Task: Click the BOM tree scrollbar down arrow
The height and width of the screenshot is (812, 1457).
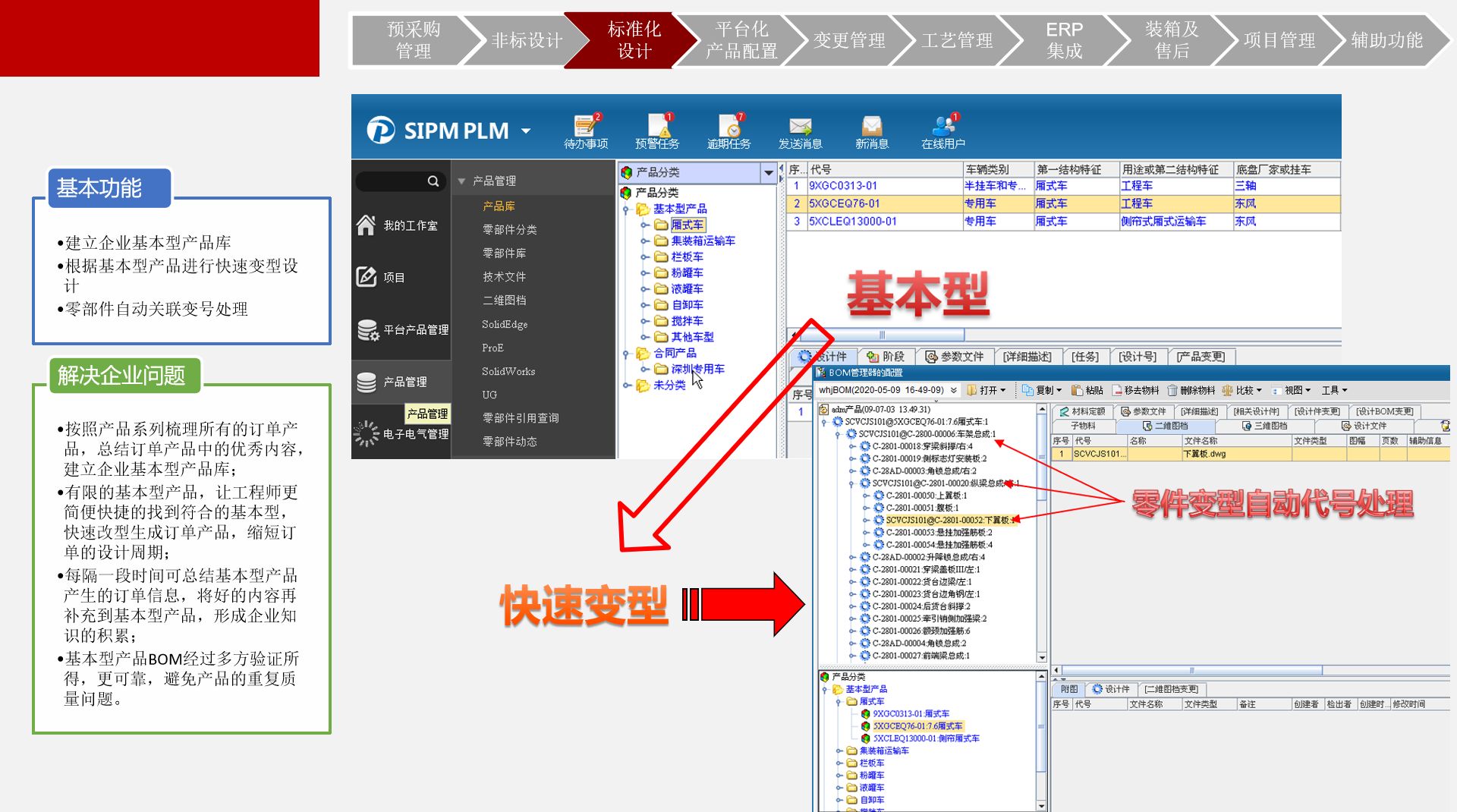Action: (x=1042, y=657)
